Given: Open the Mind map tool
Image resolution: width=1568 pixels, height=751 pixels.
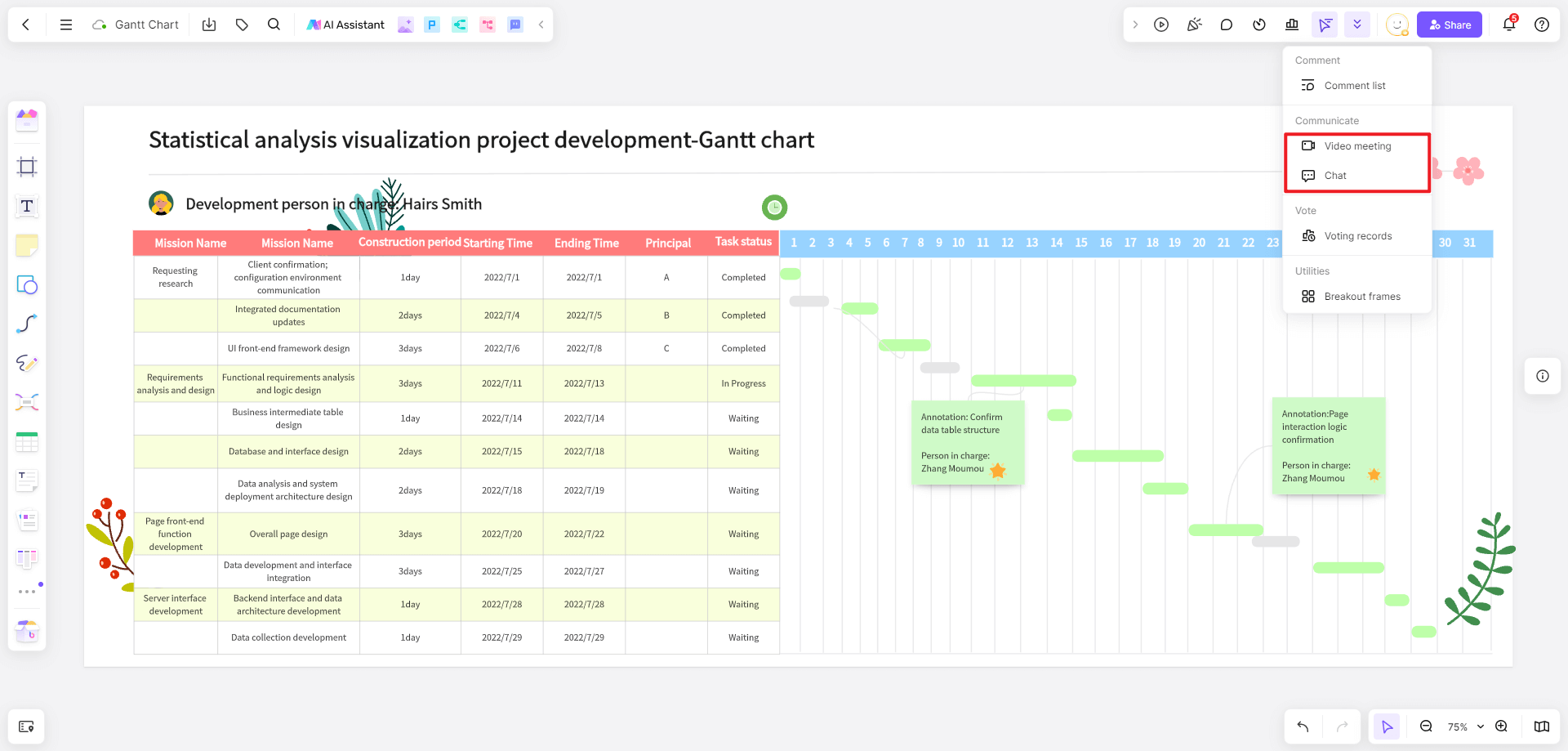Looking at the screenshot, I should [x=27, y=402].
